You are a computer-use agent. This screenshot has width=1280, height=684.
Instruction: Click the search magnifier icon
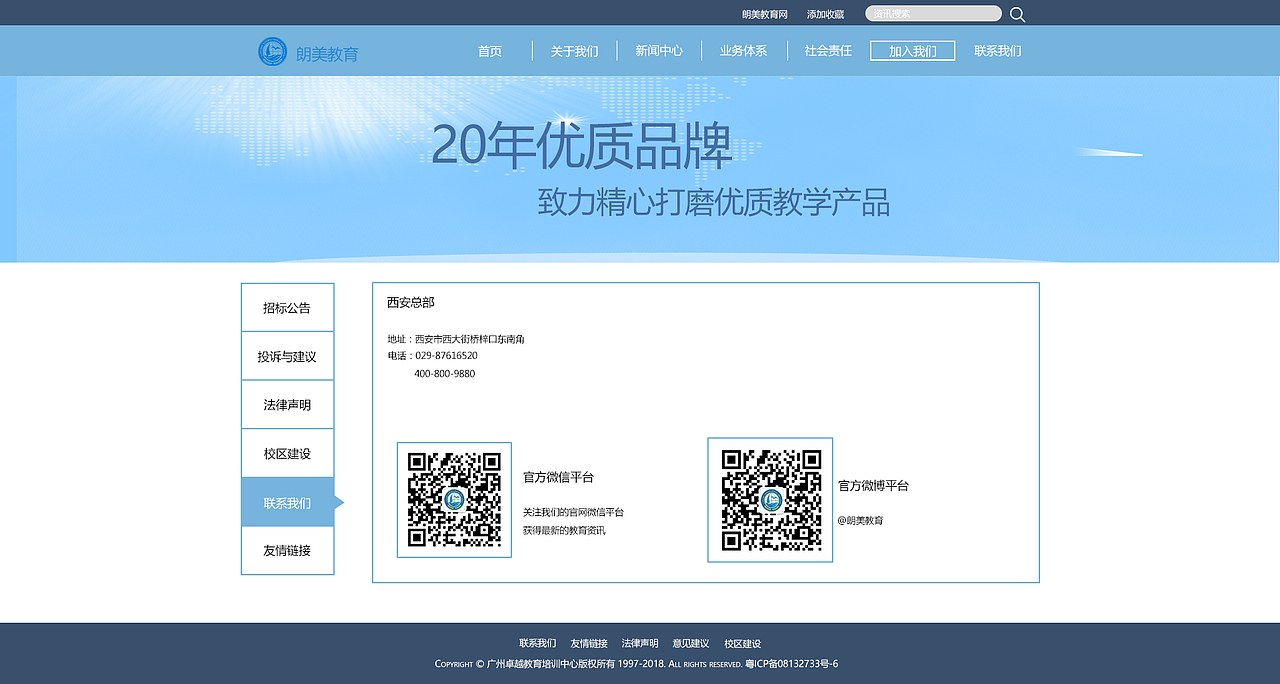coord(1016,13)
